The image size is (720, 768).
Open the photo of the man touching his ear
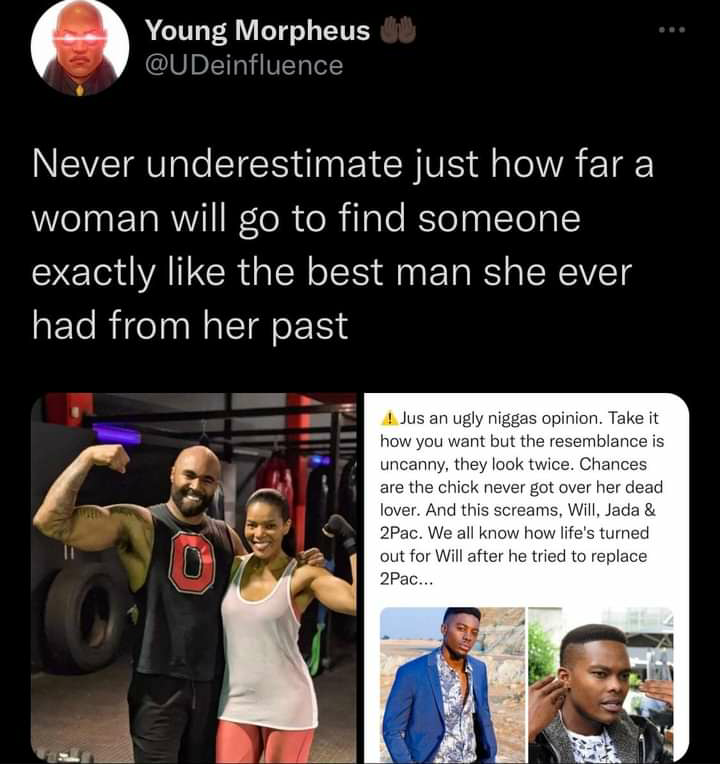601,684
